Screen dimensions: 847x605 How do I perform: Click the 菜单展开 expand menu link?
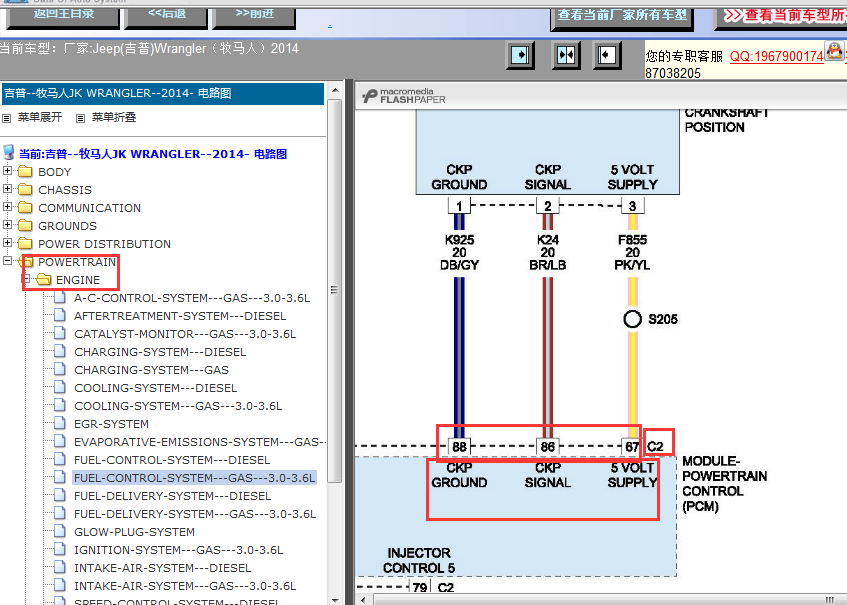40,117
